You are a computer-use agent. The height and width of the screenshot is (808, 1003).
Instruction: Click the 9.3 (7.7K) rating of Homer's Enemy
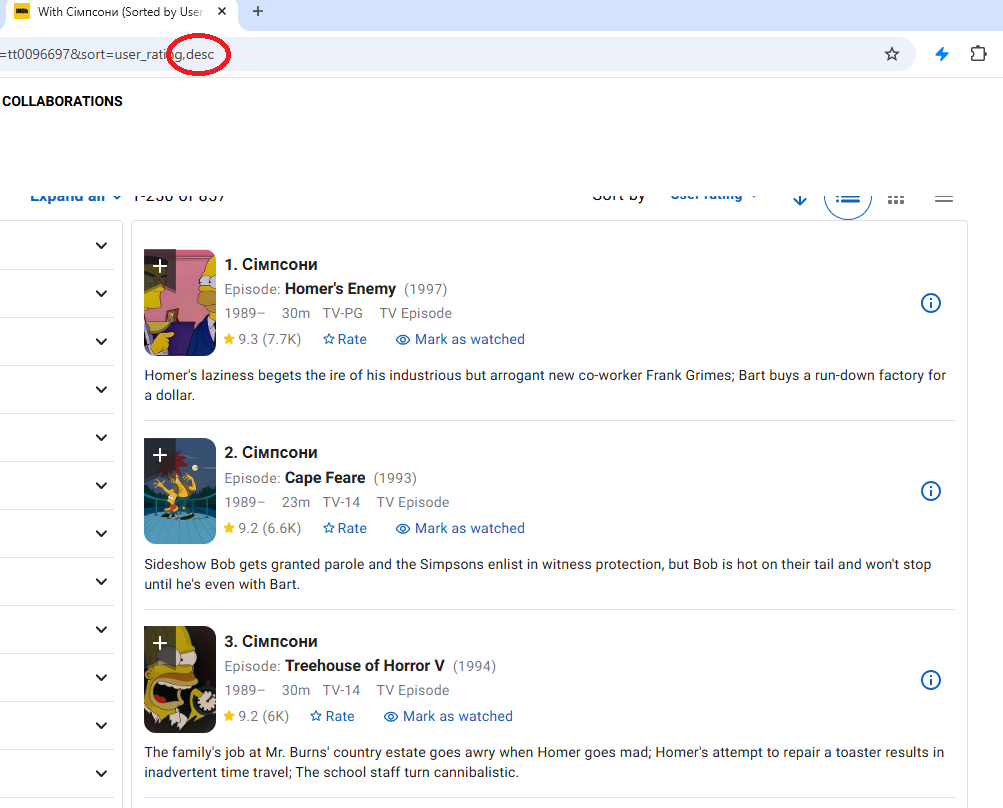(x=262, y=340)
